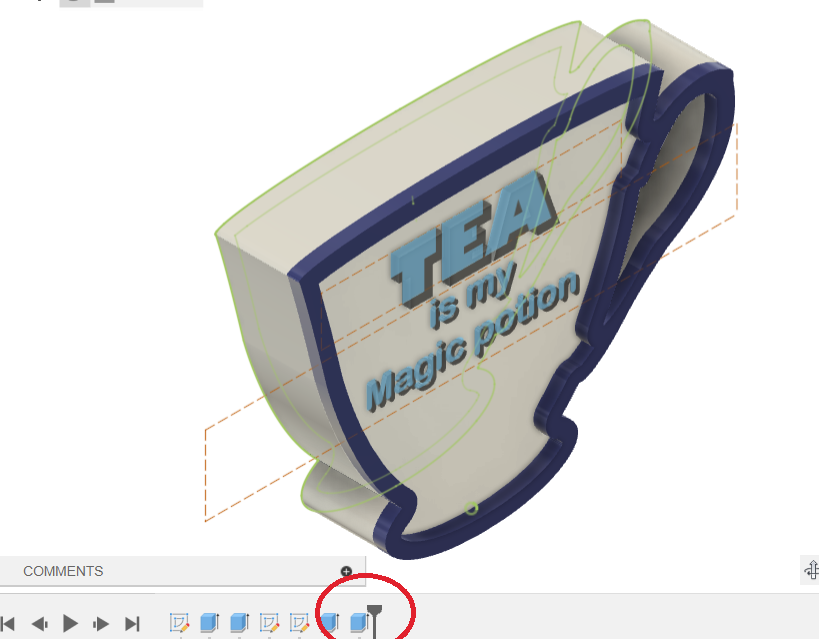Jump to the end of the timeline
The width and height of the screenshot is (819, 639).
132,623
